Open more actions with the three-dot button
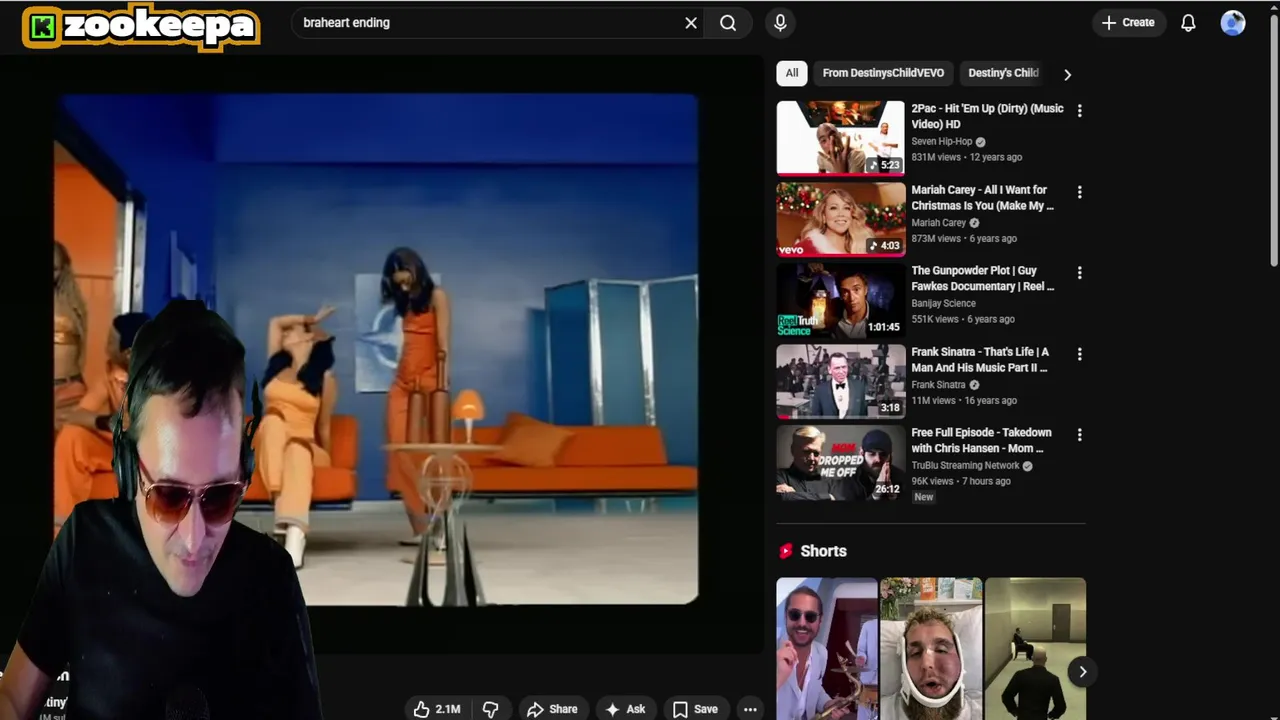 pos(750,709)
